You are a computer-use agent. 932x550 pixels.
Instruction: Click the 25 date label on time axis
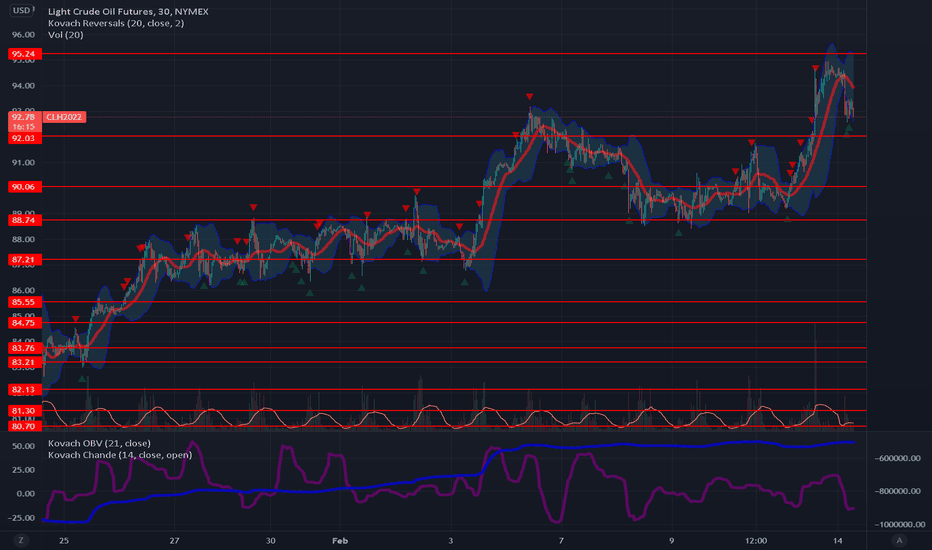tap(64, 540)
